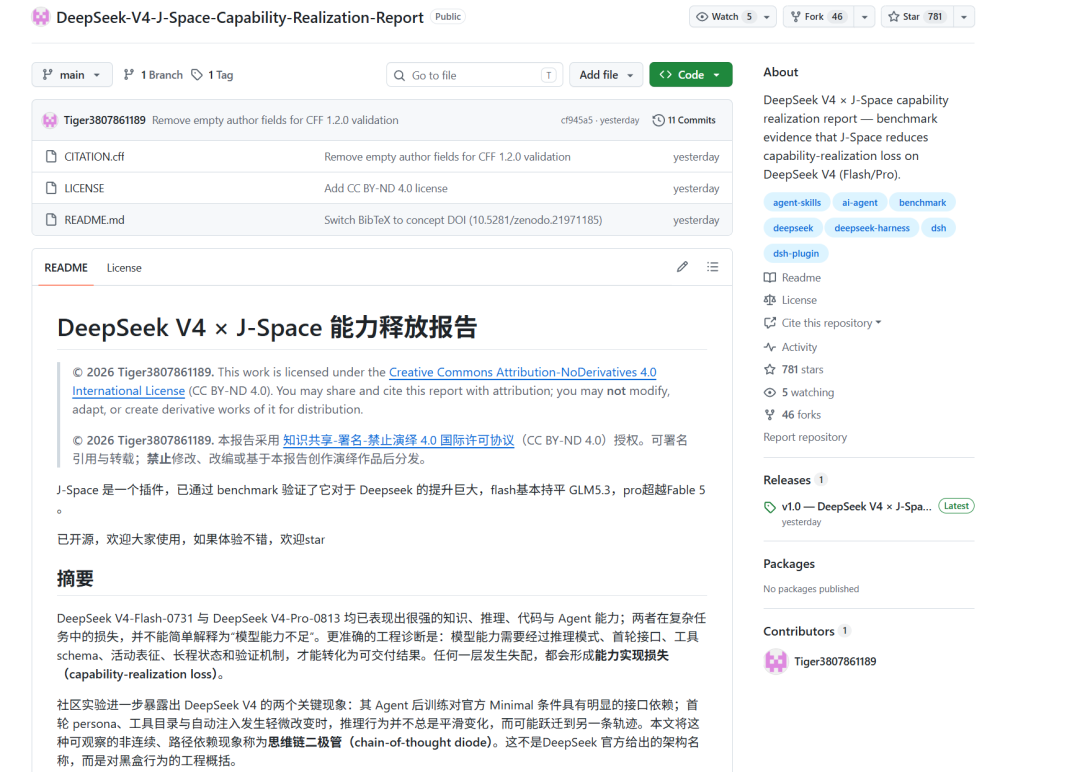1080x772 pixels.
Task: Open Tiger3807861189 contributor profile name
Action: [835, 661]
